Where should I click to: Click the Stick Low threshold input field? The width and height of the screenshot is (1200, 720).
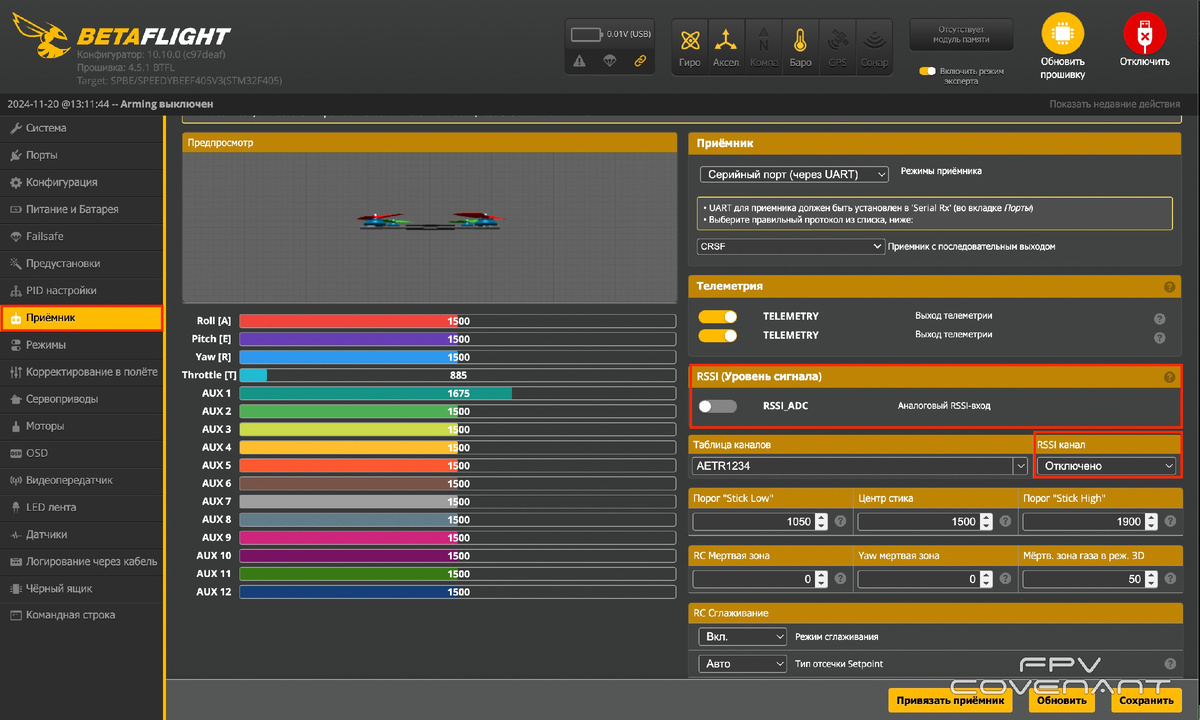(x=759, y=522)
